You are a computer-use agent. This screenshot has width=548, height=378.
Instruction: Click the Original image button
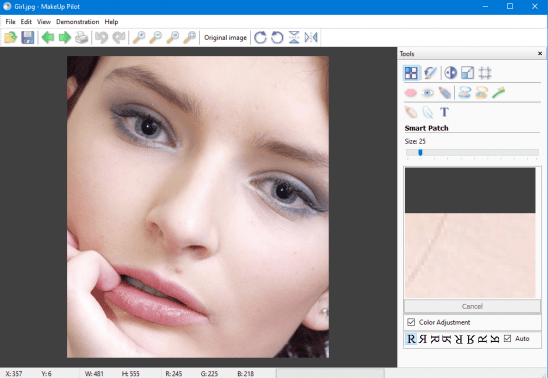225,37
